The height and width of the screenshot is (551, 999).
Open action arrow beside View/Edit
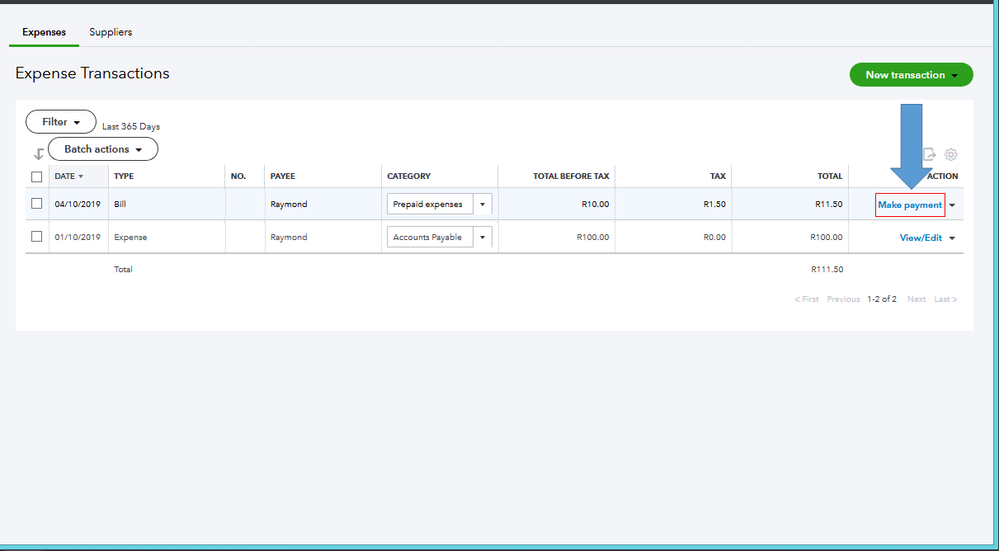[952, 238]
